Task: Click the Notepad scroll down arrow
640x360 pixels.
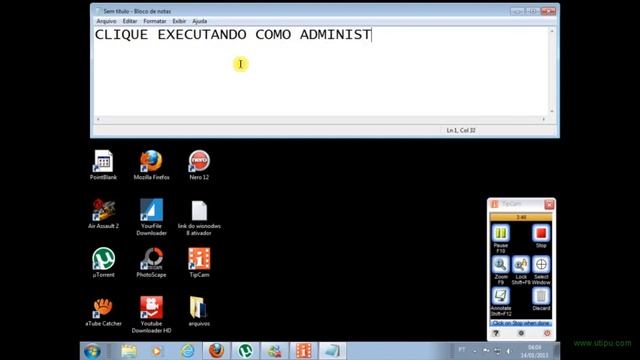Action: (552, 111)
